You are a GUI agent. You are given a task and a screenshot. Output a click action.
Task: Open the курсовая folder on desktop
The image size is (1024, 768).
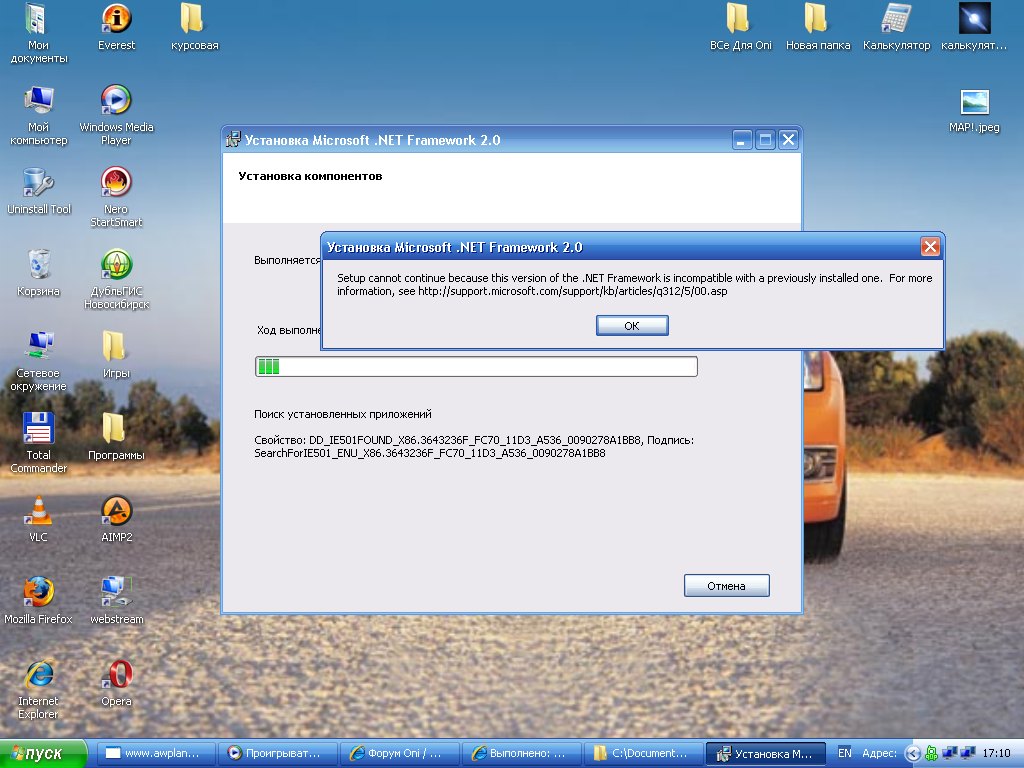pos(193,20)
